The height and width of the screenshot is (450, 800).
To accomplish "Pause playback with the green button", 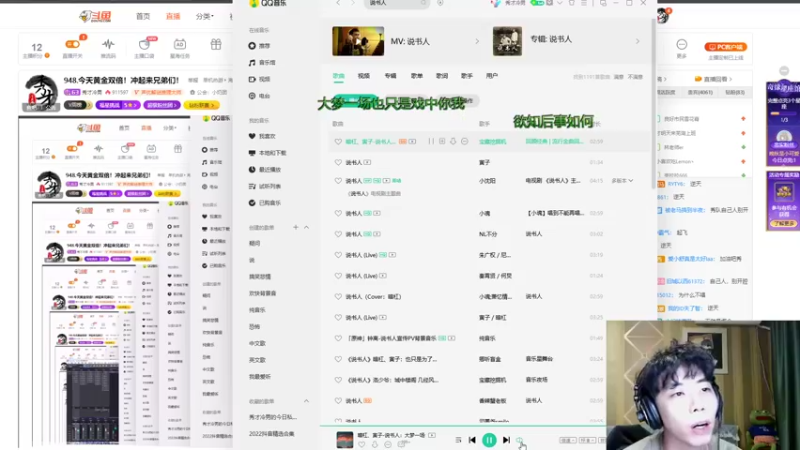I will (x=489, y=440).
